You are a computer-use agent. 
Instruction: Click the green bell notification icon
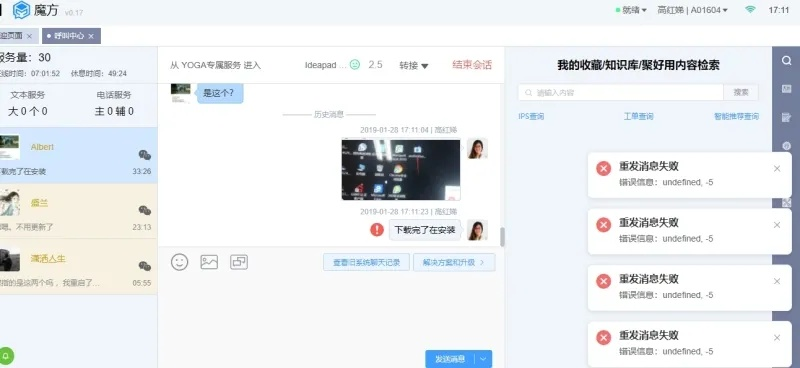(x=6, y=356)
